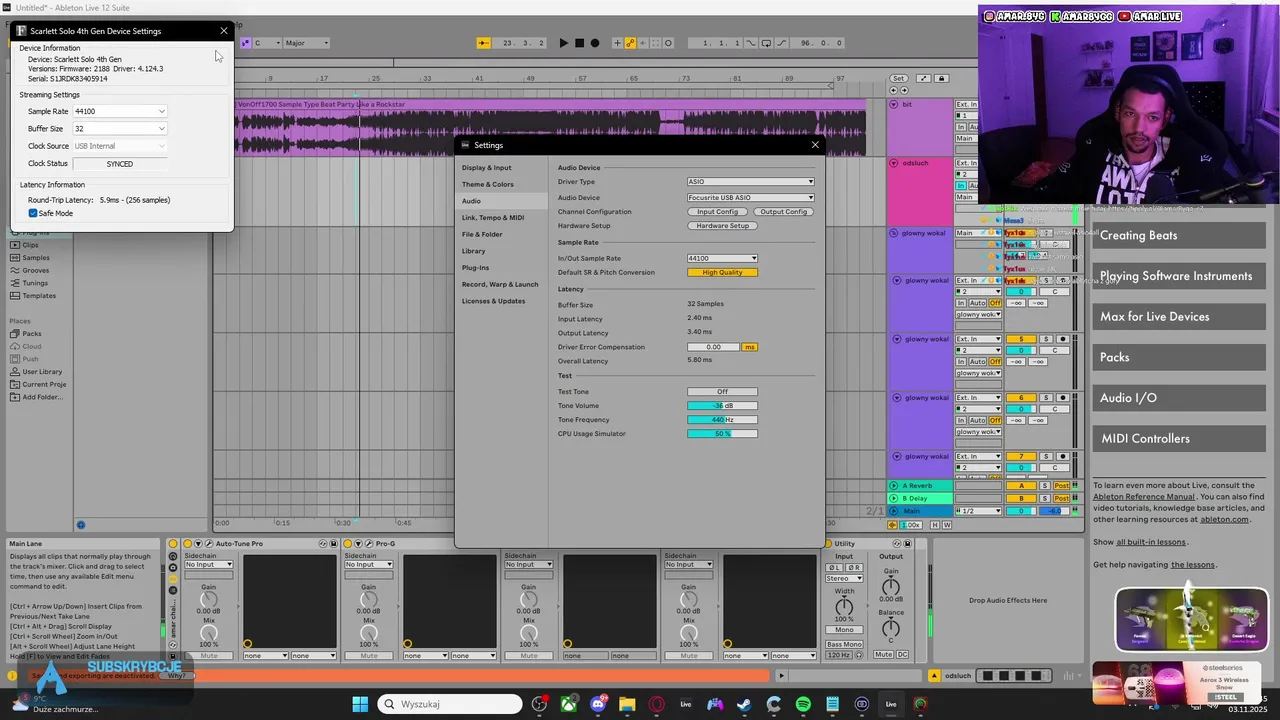Open the Auto-Tune Pro Sidechain dropdown

(209, 564)
